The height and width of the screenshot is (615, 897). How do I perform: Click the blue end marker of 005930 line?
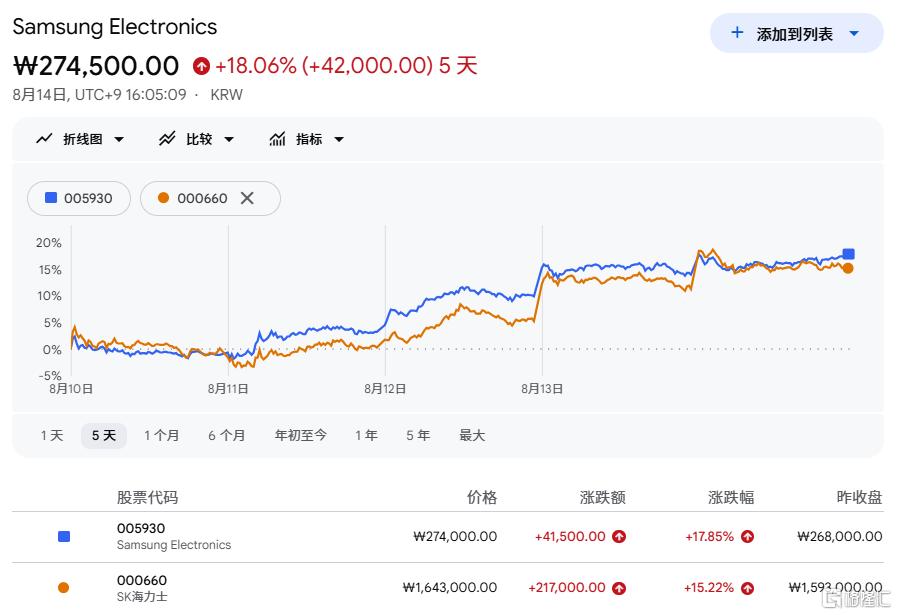[848, 253]
